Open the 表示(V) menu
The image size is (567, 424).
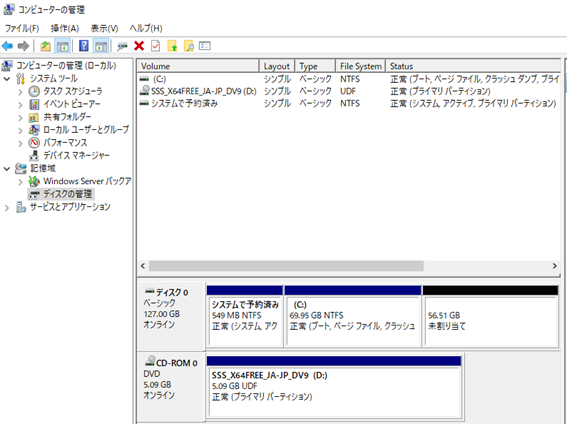[104, 28]
